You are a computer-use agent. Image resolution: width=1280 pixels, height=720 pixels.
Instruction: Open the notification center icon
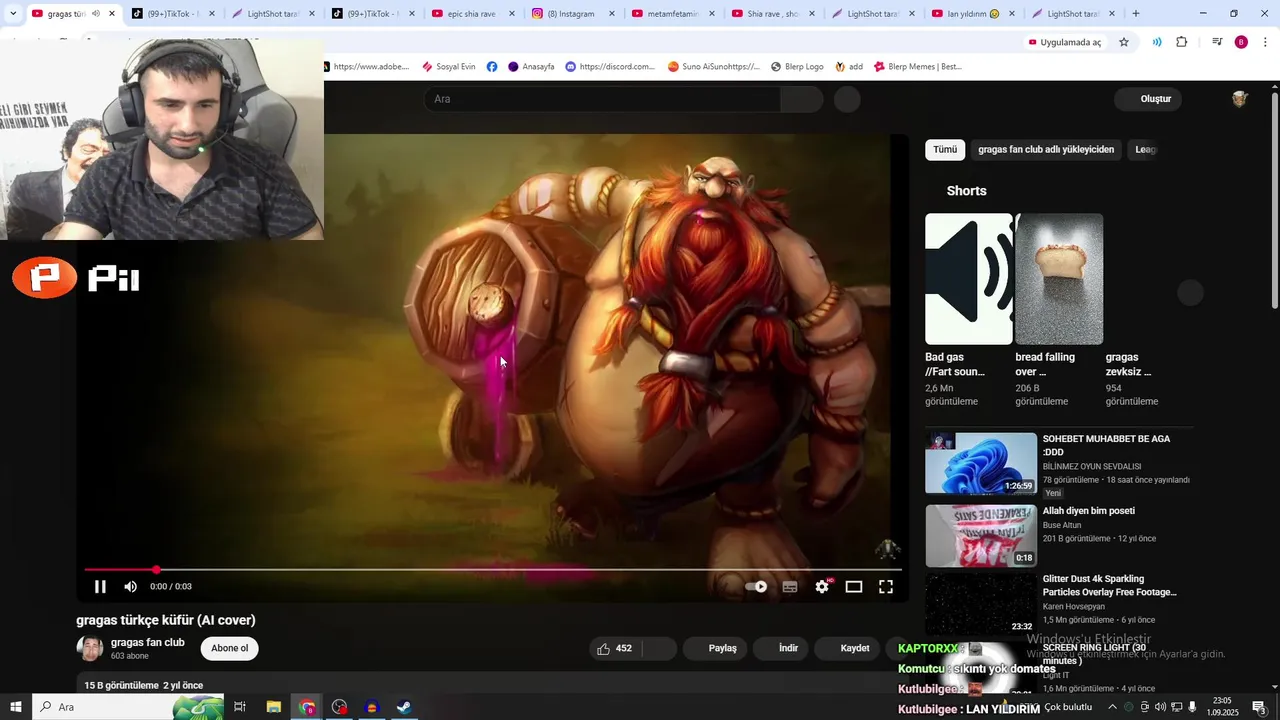[1260, 707]
